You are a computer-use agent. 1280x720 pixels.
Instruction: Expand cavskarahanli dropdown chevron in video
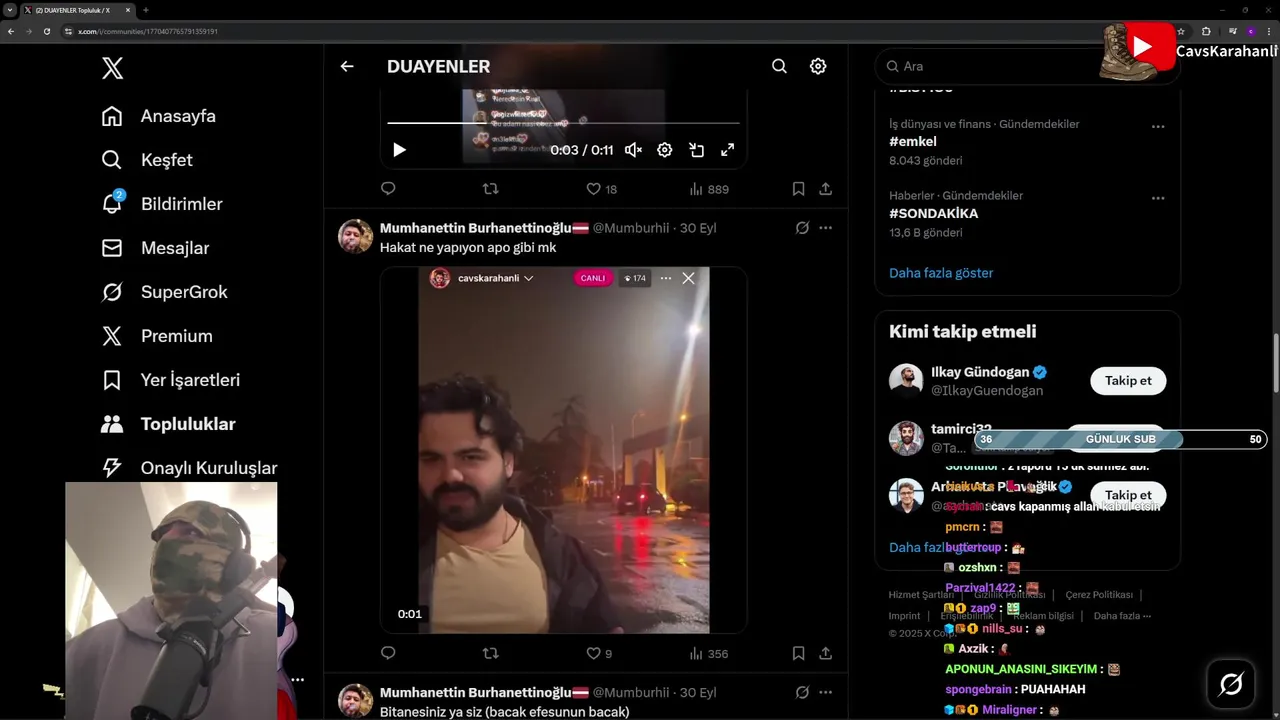coord(528,278)
